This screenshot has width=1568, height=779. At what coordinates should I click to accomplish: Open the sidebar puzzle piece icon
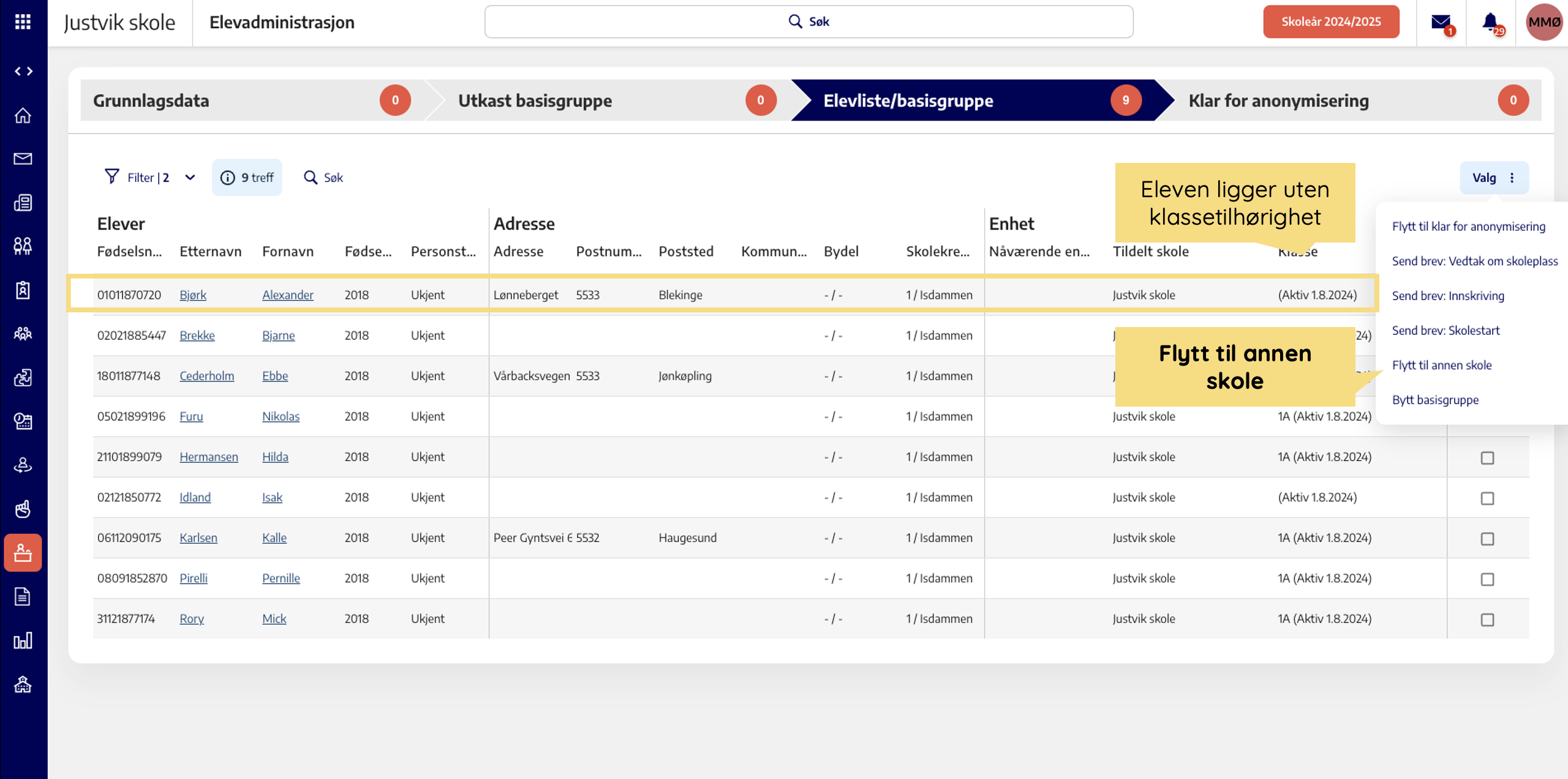23,378
